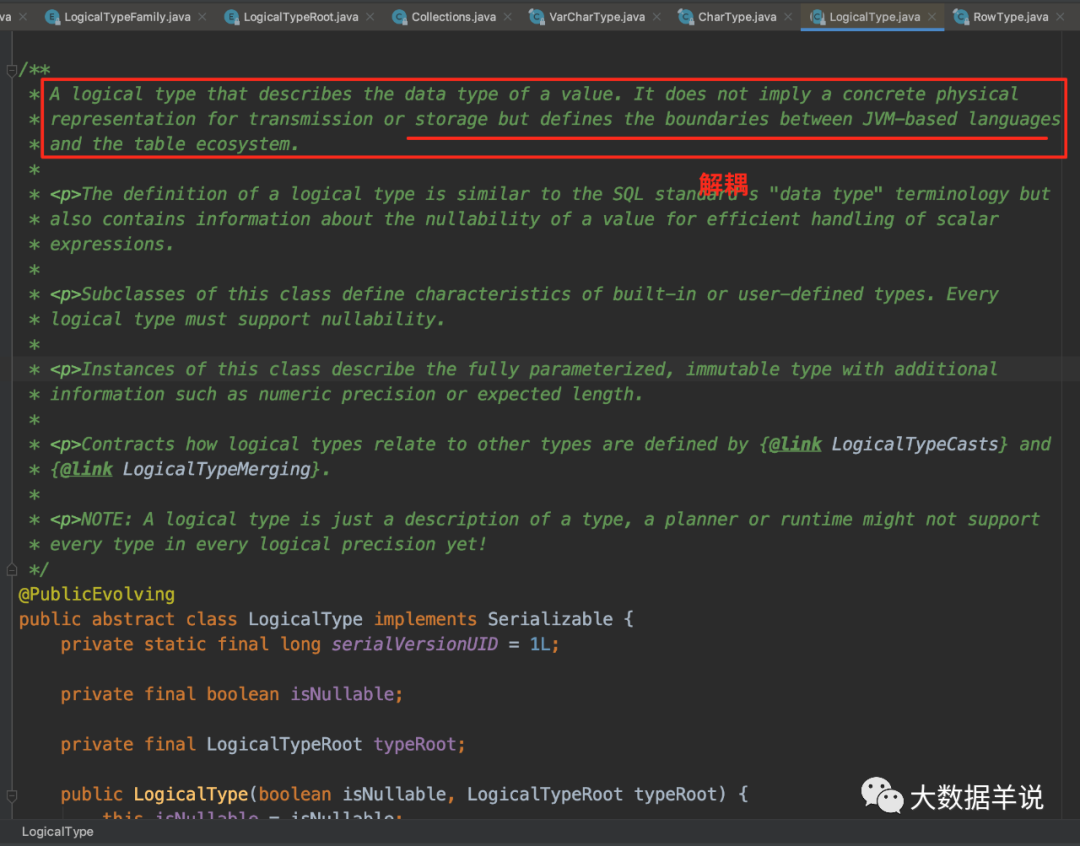Click the VarCharType.java class icon
This screenshot has width=1080, height=846.
536,17
